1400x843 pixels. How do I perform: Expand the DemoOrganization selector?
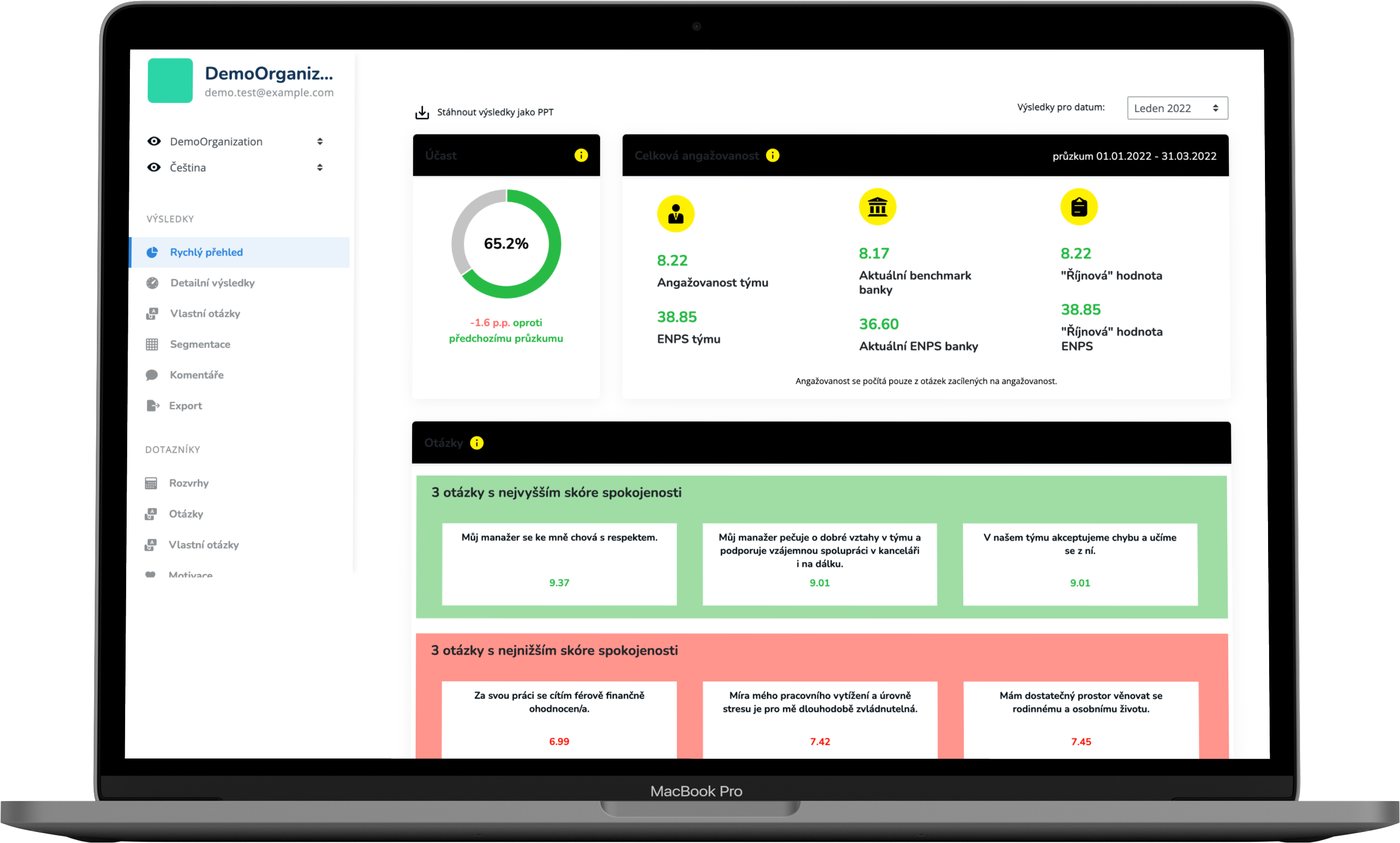320,141
